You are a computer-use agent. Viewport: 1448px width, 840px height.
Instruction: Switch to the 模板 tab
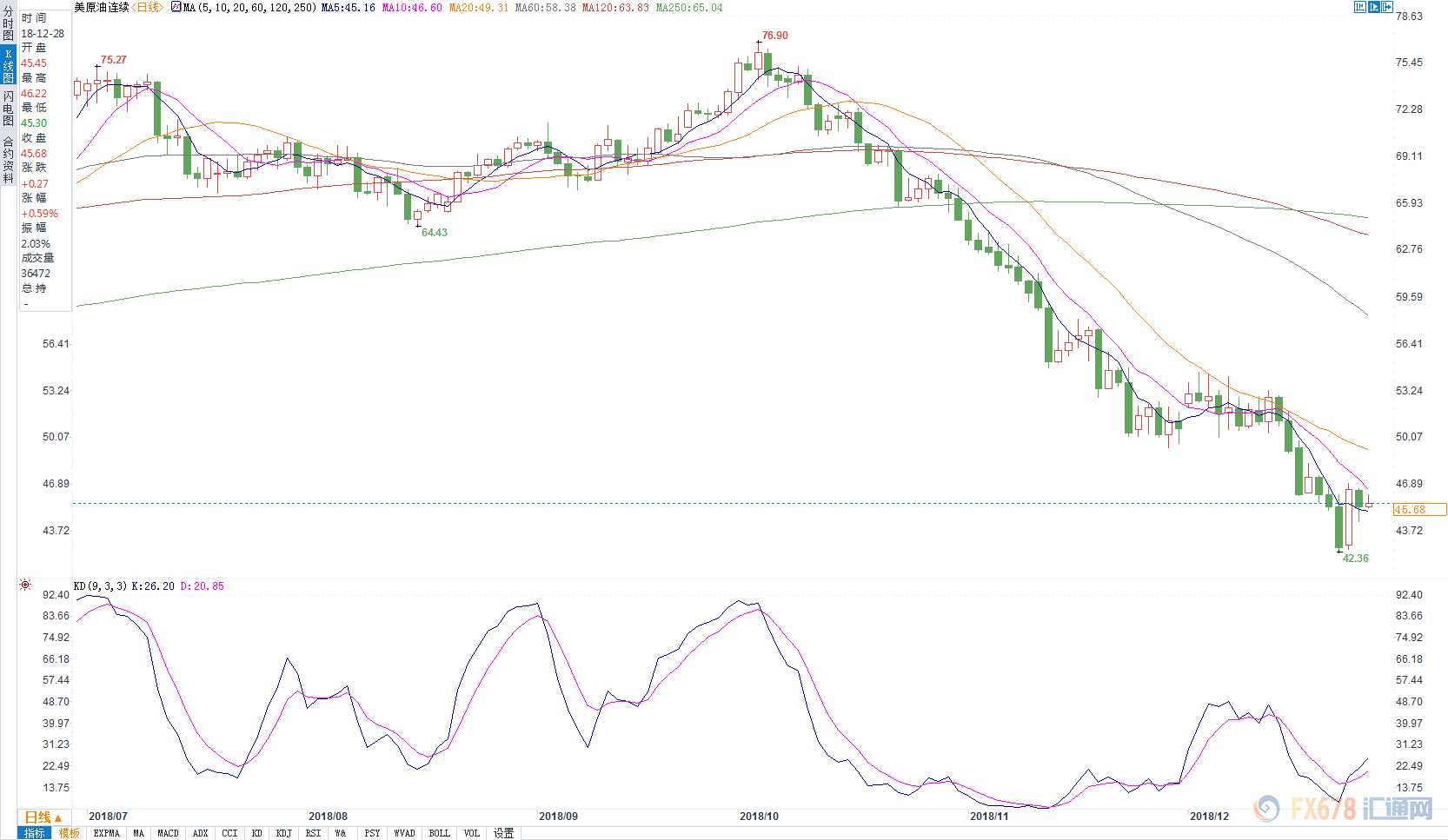pos(70,833)
